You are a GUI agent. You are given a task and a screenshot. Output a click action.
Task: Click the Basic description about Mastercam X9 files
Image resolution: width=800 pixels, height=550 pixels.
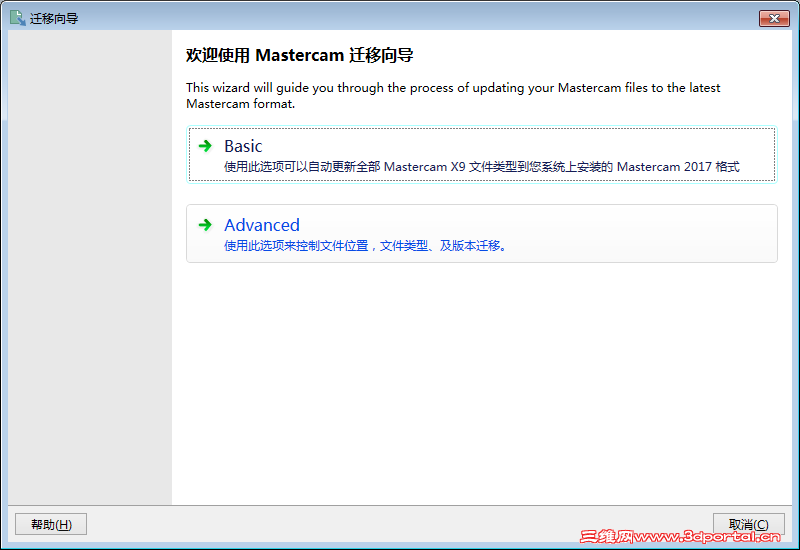pyautogui.click(x=482, y=167)
